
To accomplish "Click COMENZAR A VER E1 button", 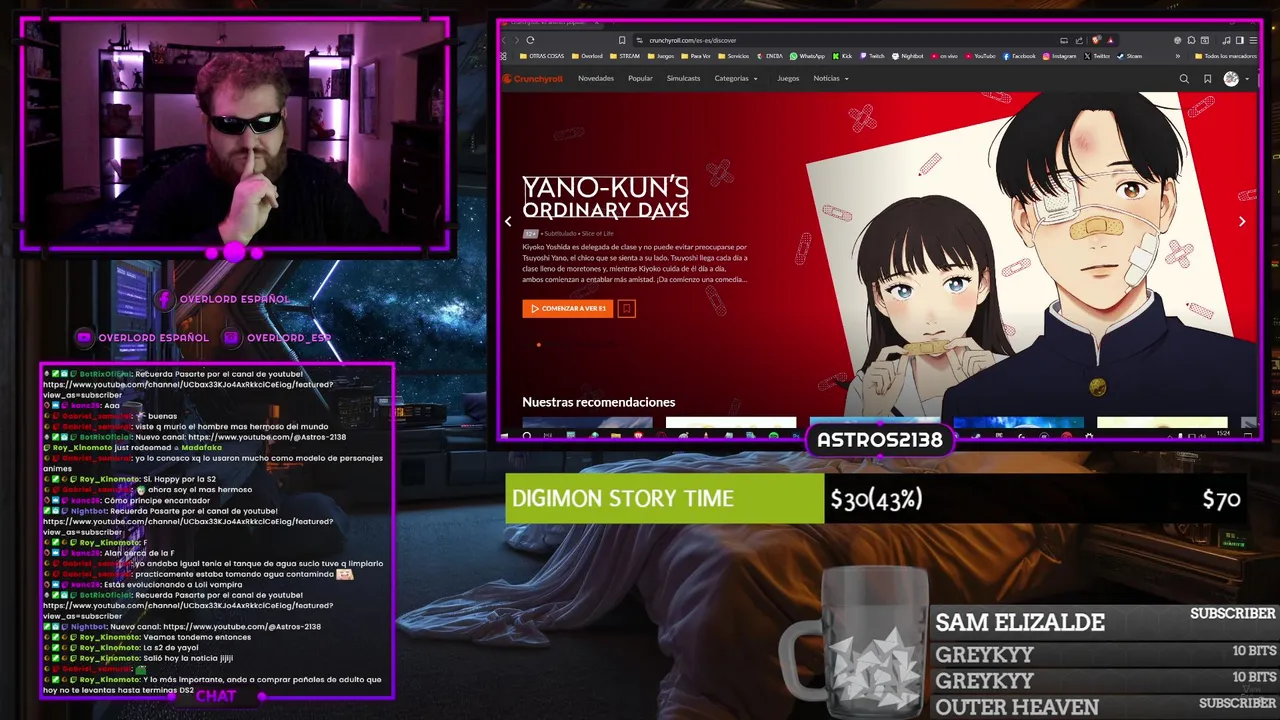I will click(x=568, y=308).
